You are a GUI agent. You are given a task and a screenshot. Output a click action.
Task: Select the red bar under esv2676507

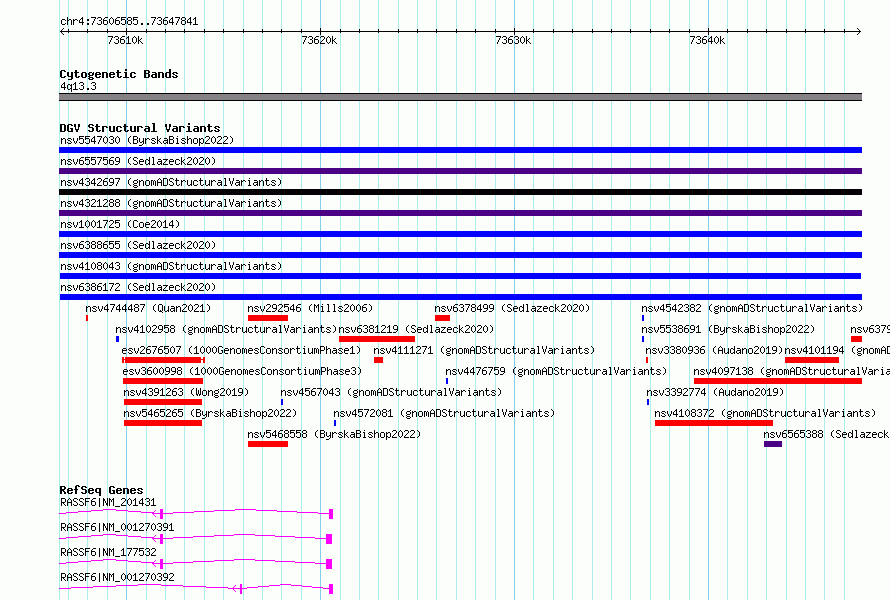coord(163,360)
